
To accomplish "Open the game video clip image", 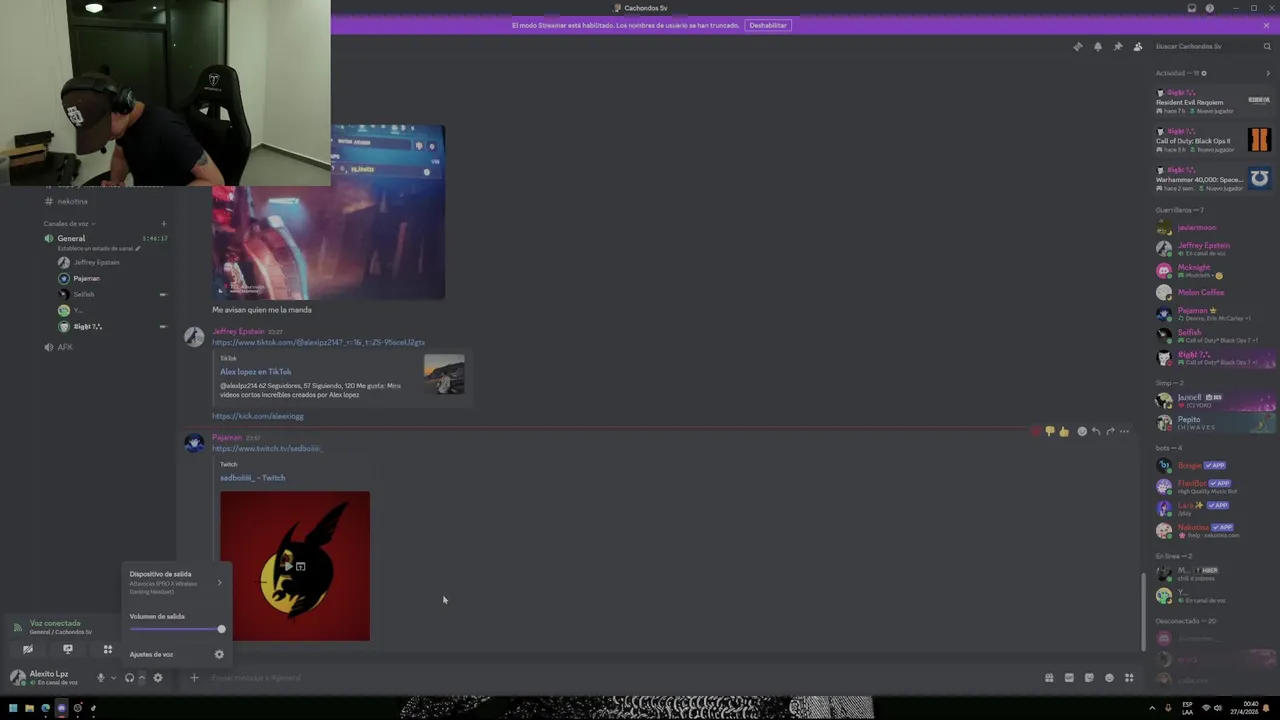I will click(328, 212).
